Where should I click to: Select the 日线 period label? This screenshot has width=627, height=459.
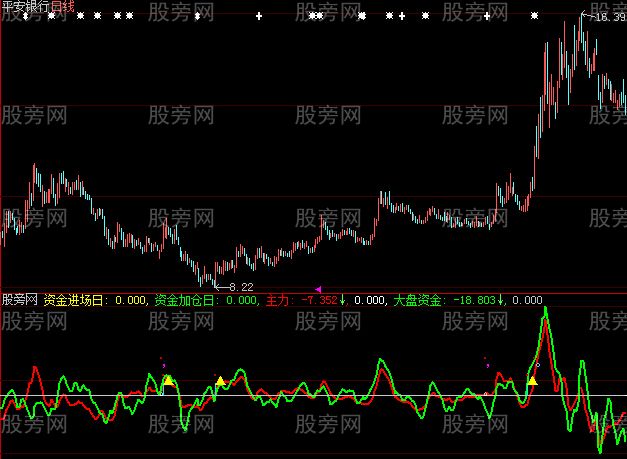(64, 6)
